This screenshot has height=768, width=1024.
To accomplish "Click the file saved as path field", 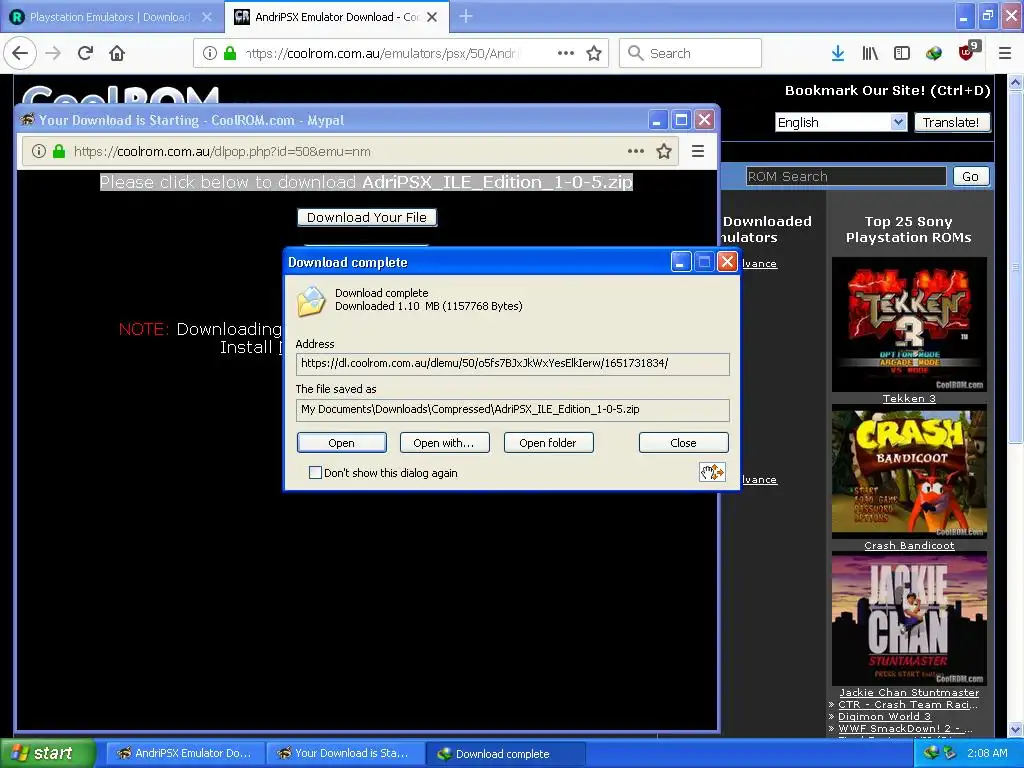I will (x=513, y=409).
